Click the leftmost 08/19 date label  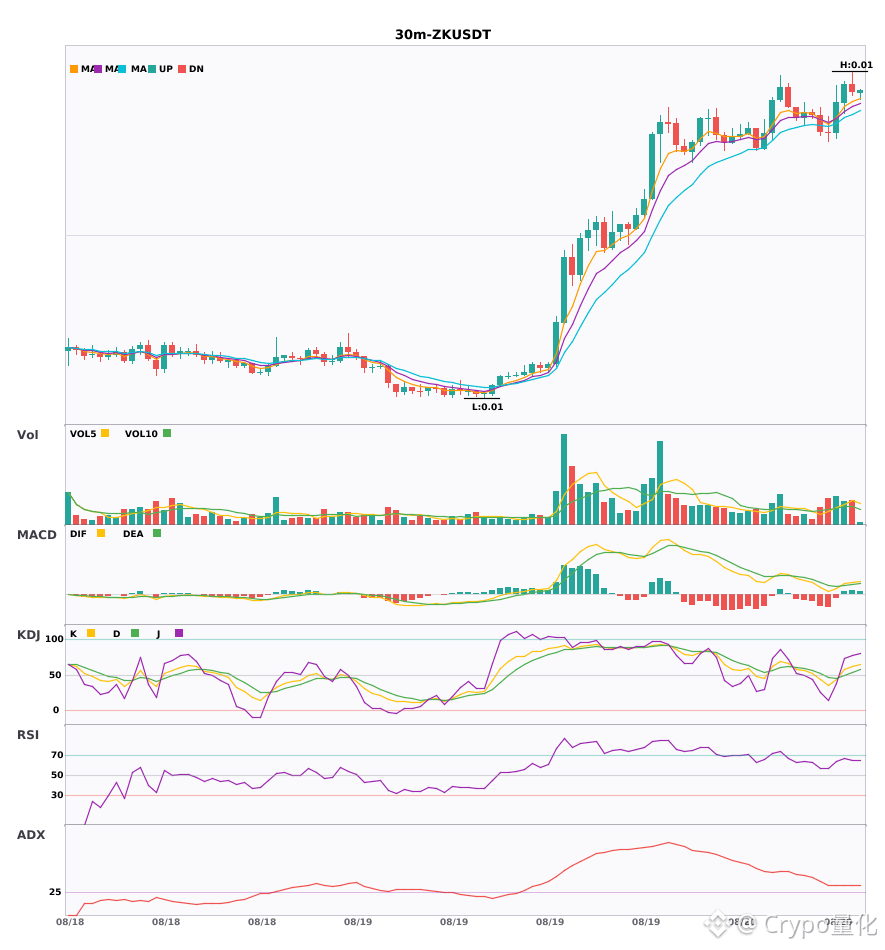358,922
